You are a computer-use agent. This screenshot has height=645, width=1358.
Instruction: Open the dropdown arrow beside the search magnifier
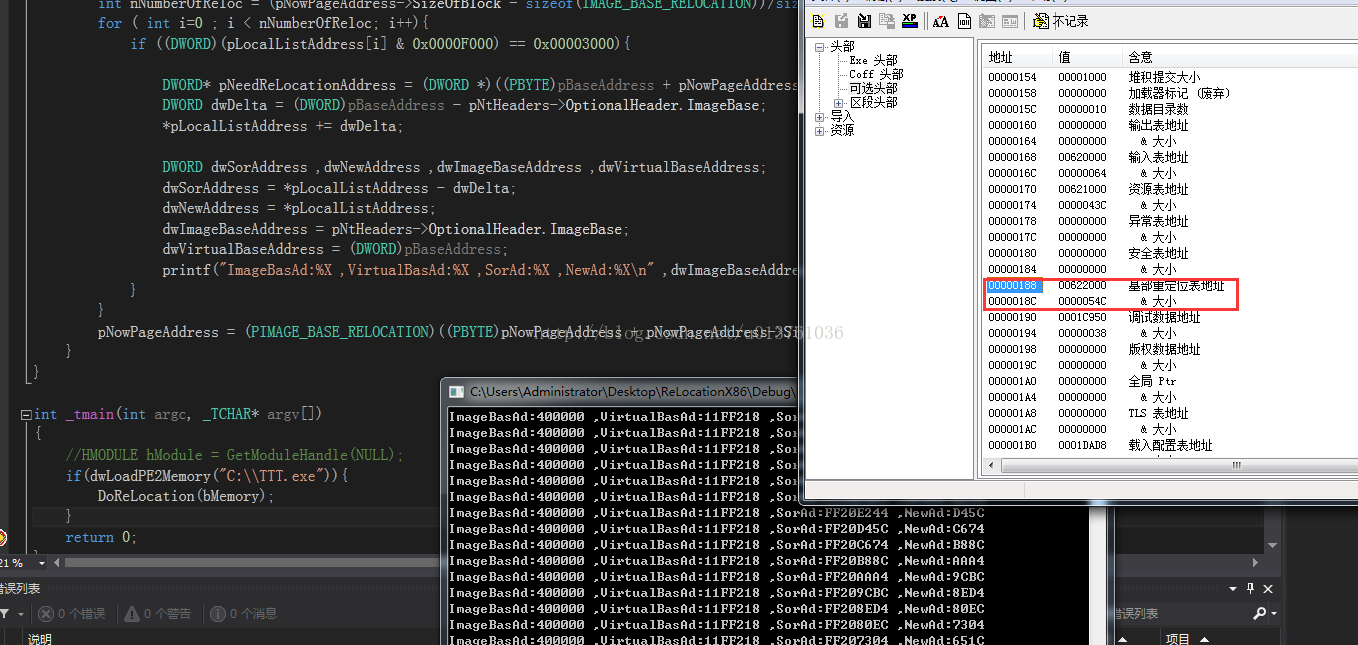[x=1273, y=613]
